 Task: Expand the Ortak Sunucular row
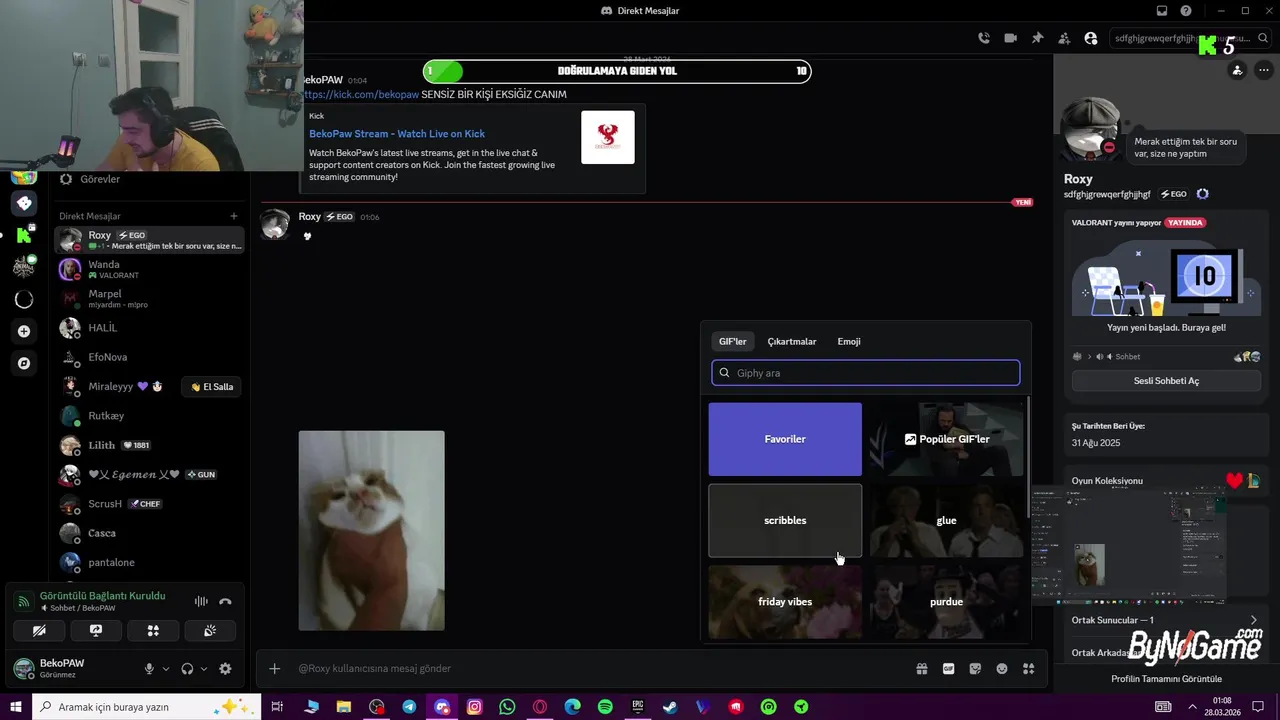1166,620
